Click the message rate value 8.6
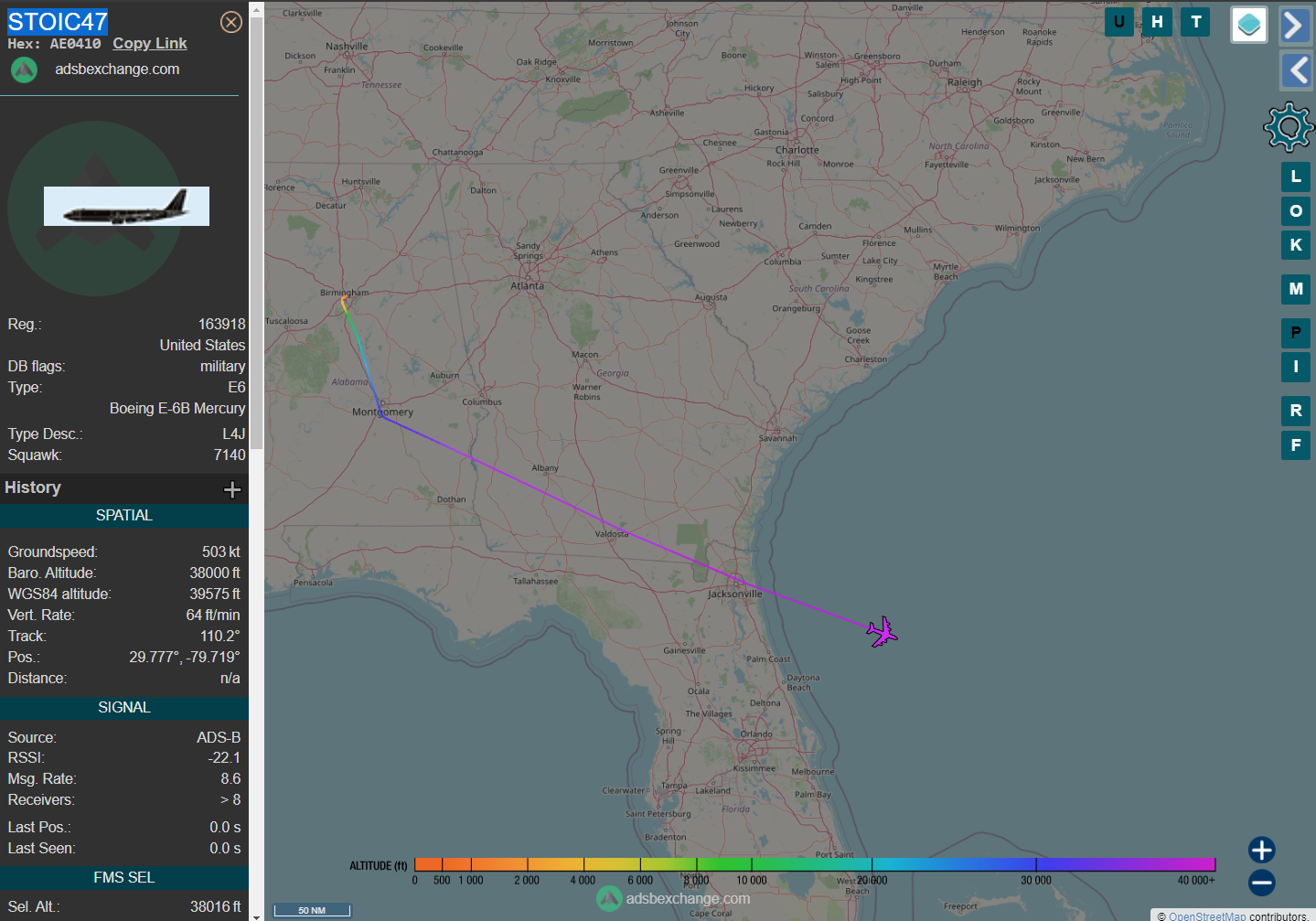Screen dimensions: 1316x921 [230, 778]
